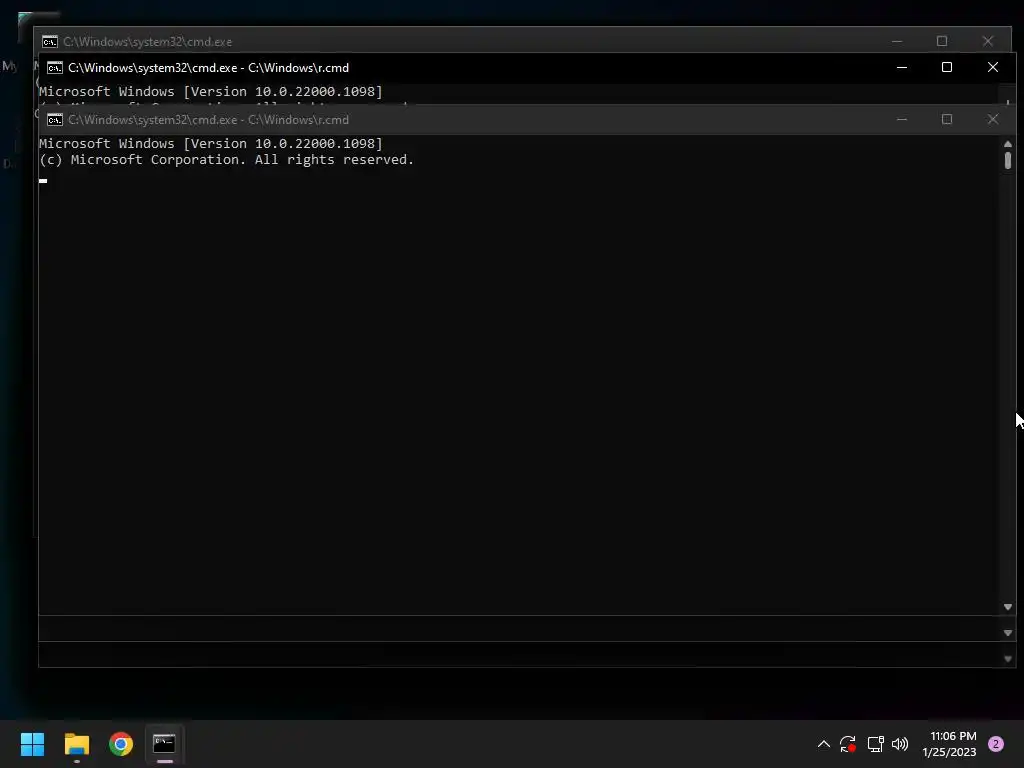Launch Google Chrome from the taskbar
Image resolution: width=1024 pixels, height=768 pixels.
click(121, 744)
